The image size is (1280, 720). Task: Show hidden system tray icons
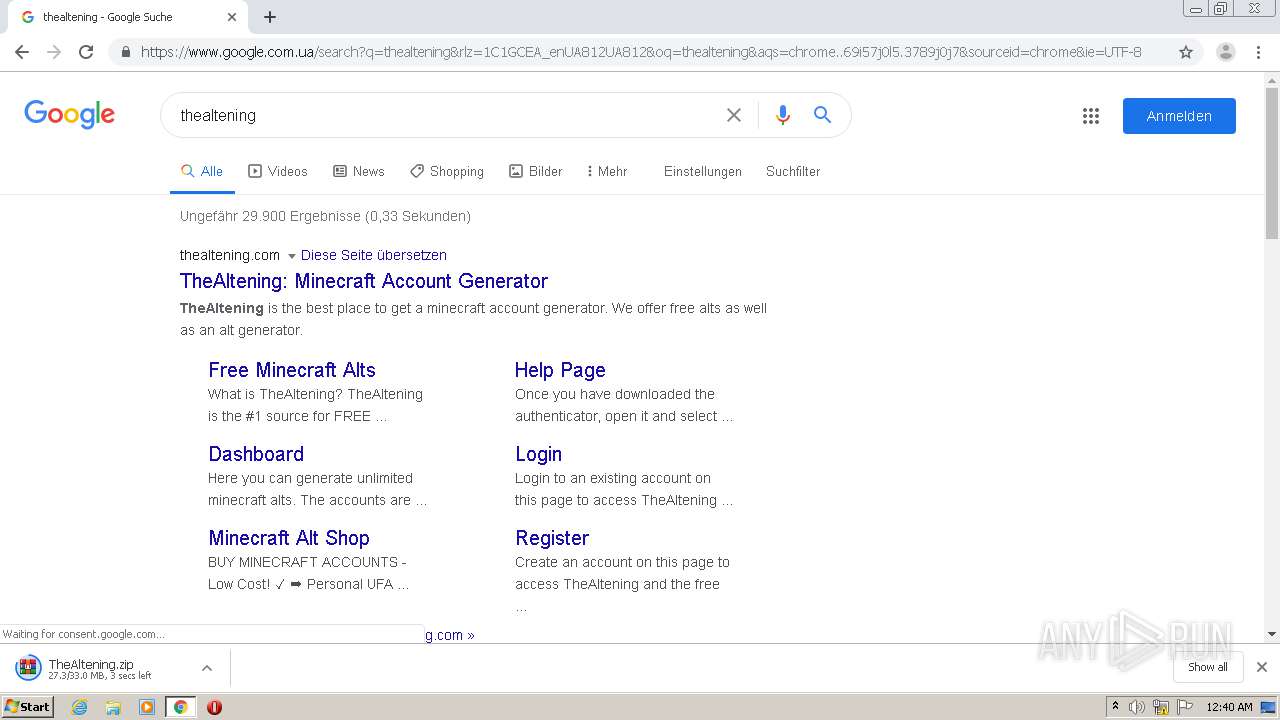tap(1115, 707)
